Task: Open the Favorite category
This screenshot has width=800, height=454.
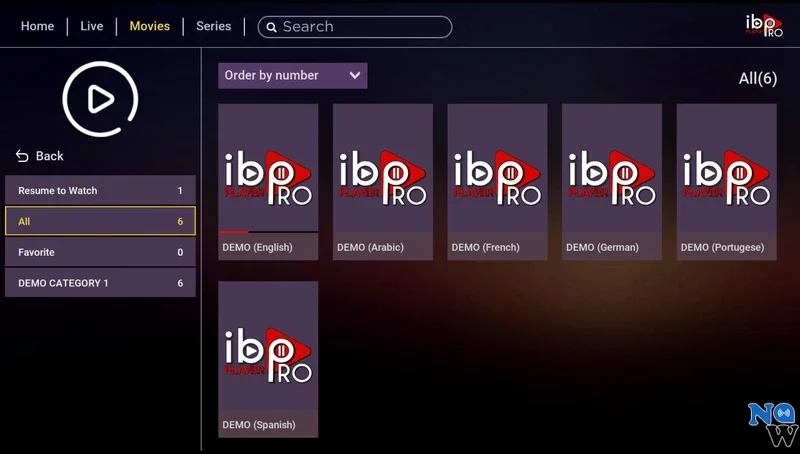Action: (x=100, y=252)
